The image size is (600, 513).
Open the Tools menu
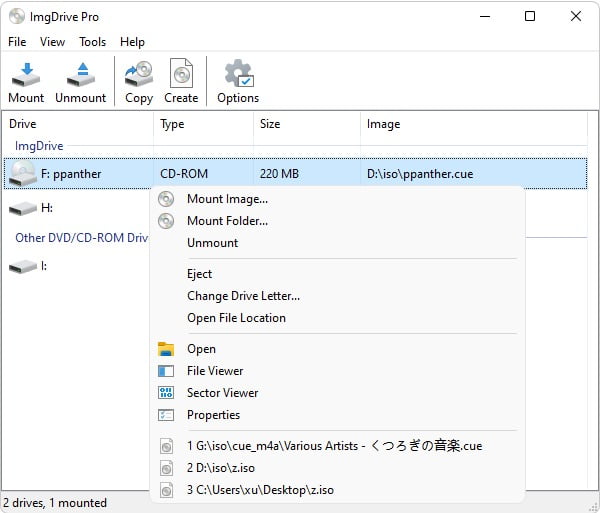tap(93, 42)
